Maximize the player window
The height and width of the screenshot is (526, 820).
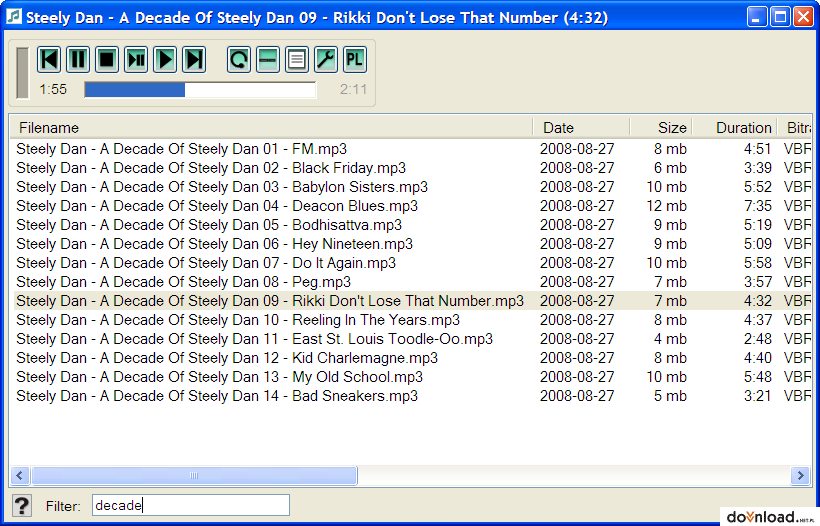click(780, 17)
